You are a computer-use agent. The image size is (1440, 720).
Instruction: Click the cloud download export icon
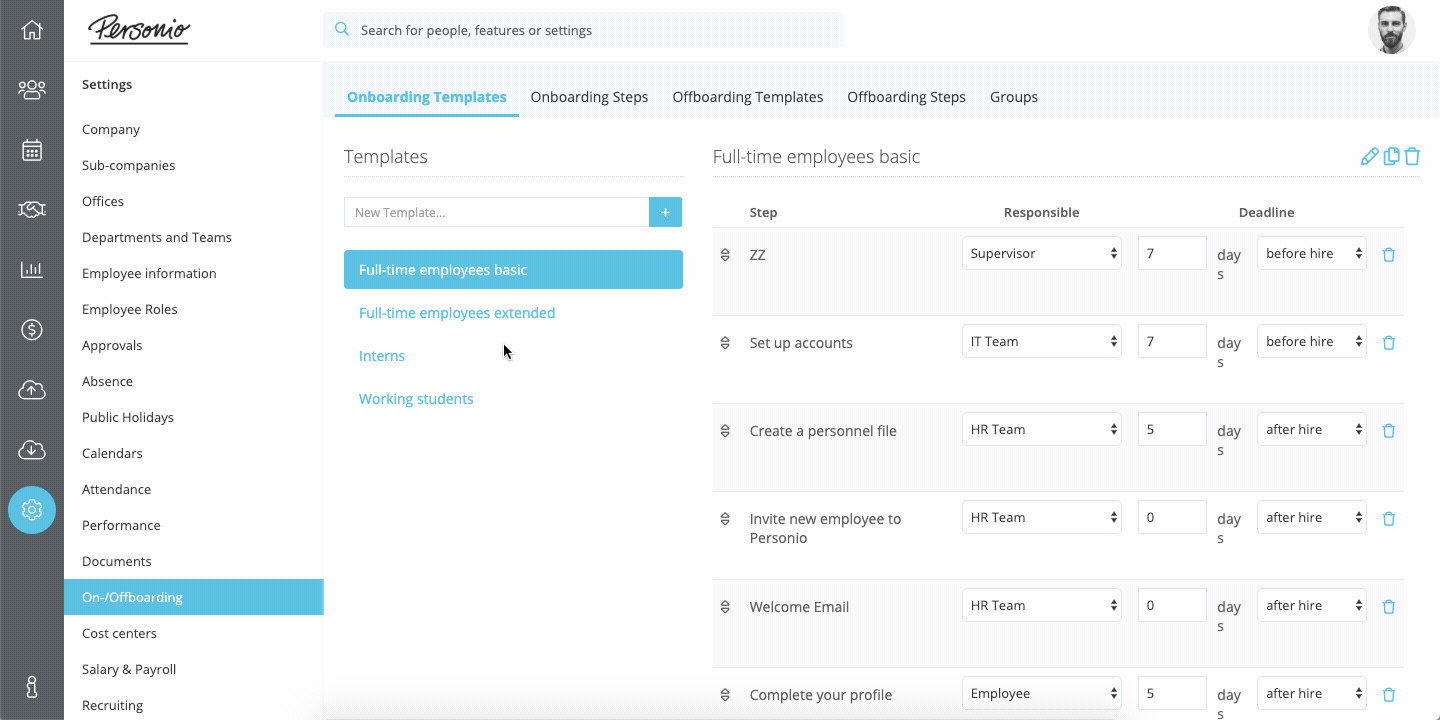click(32, 449)
